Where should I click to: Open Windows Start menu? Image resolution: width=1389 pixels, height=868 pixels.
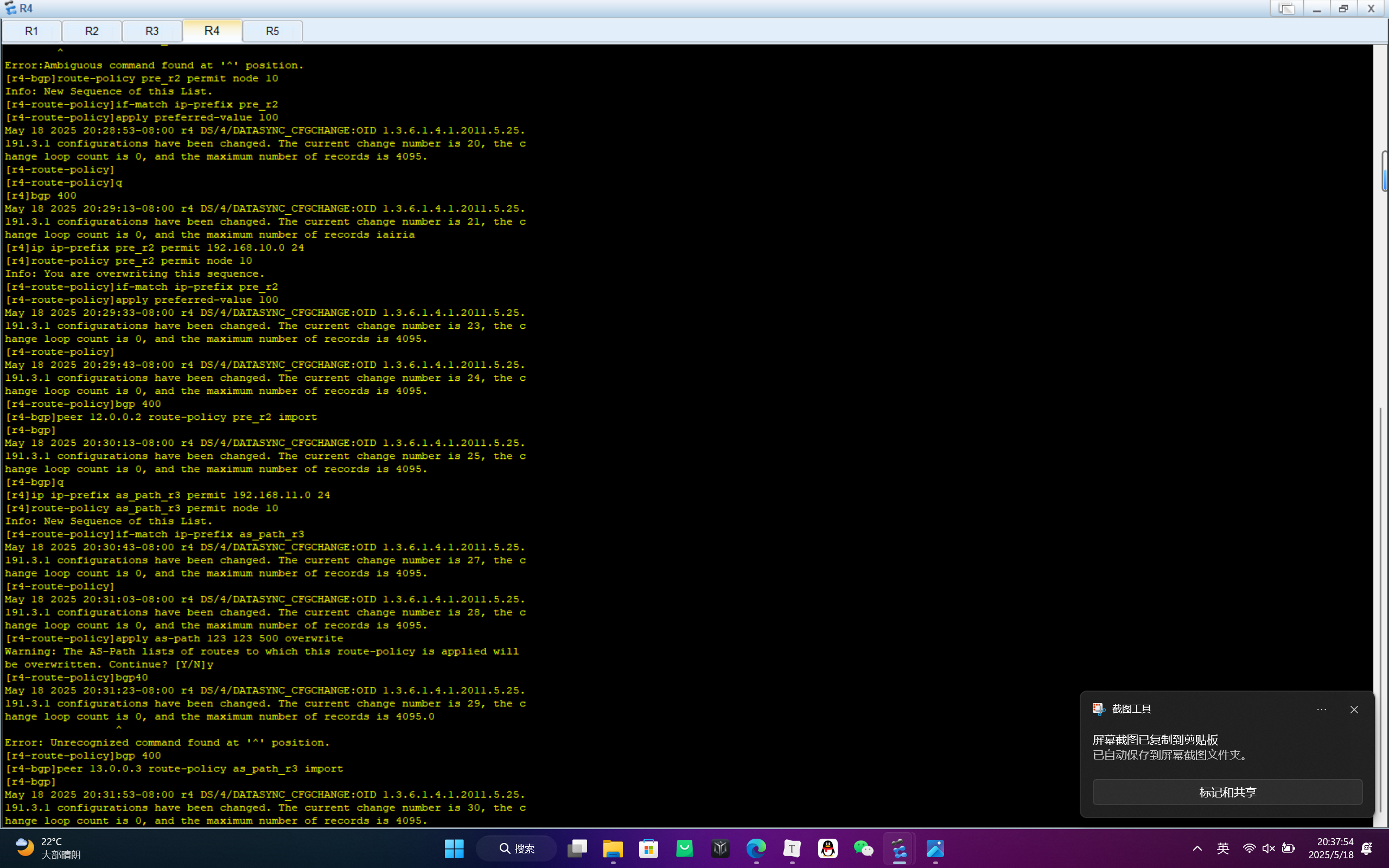click(454, 848)
